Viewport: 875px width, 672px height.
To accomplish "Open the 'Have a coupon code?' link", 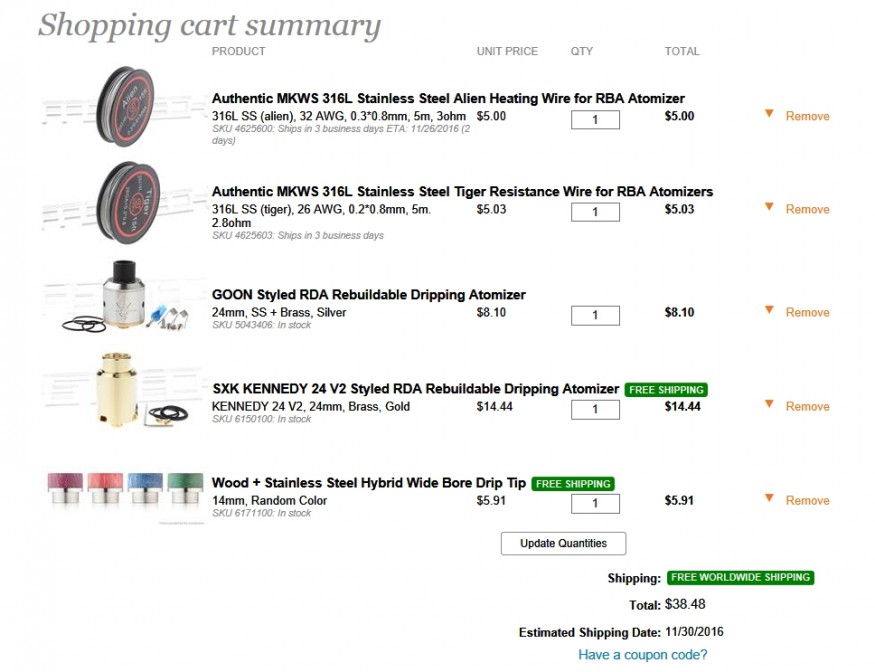I will coord(642,655).
